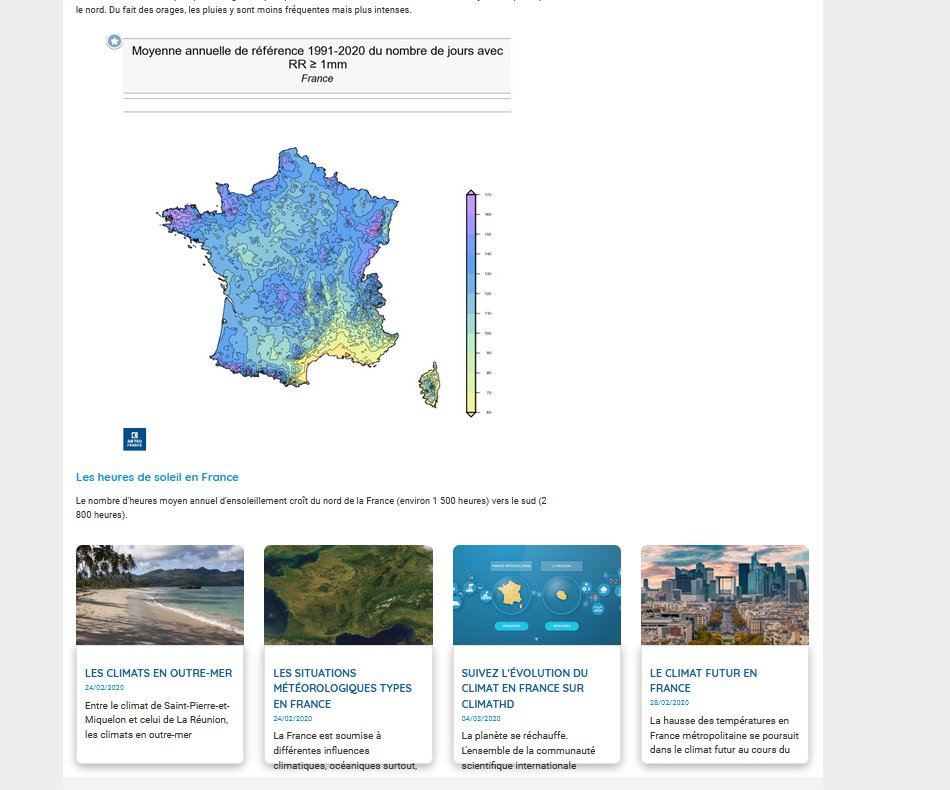Screen dimensions: 950x790
Task: Open the article Le climat futur en France
Action: [703, 680]
